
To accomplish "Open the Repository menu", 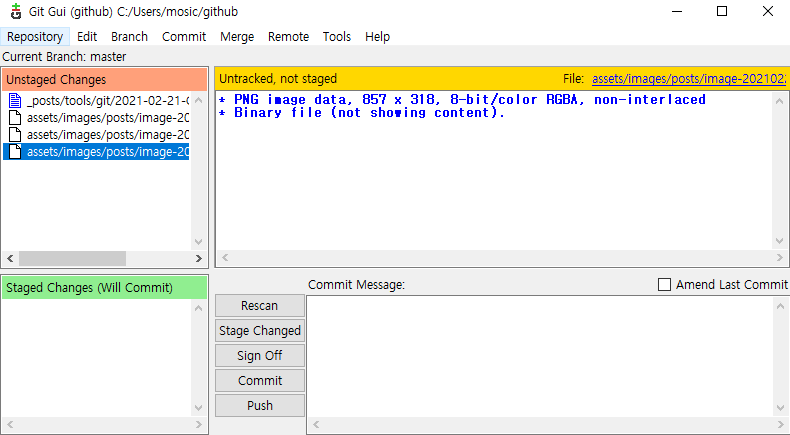I will click(x=35, y=37).
